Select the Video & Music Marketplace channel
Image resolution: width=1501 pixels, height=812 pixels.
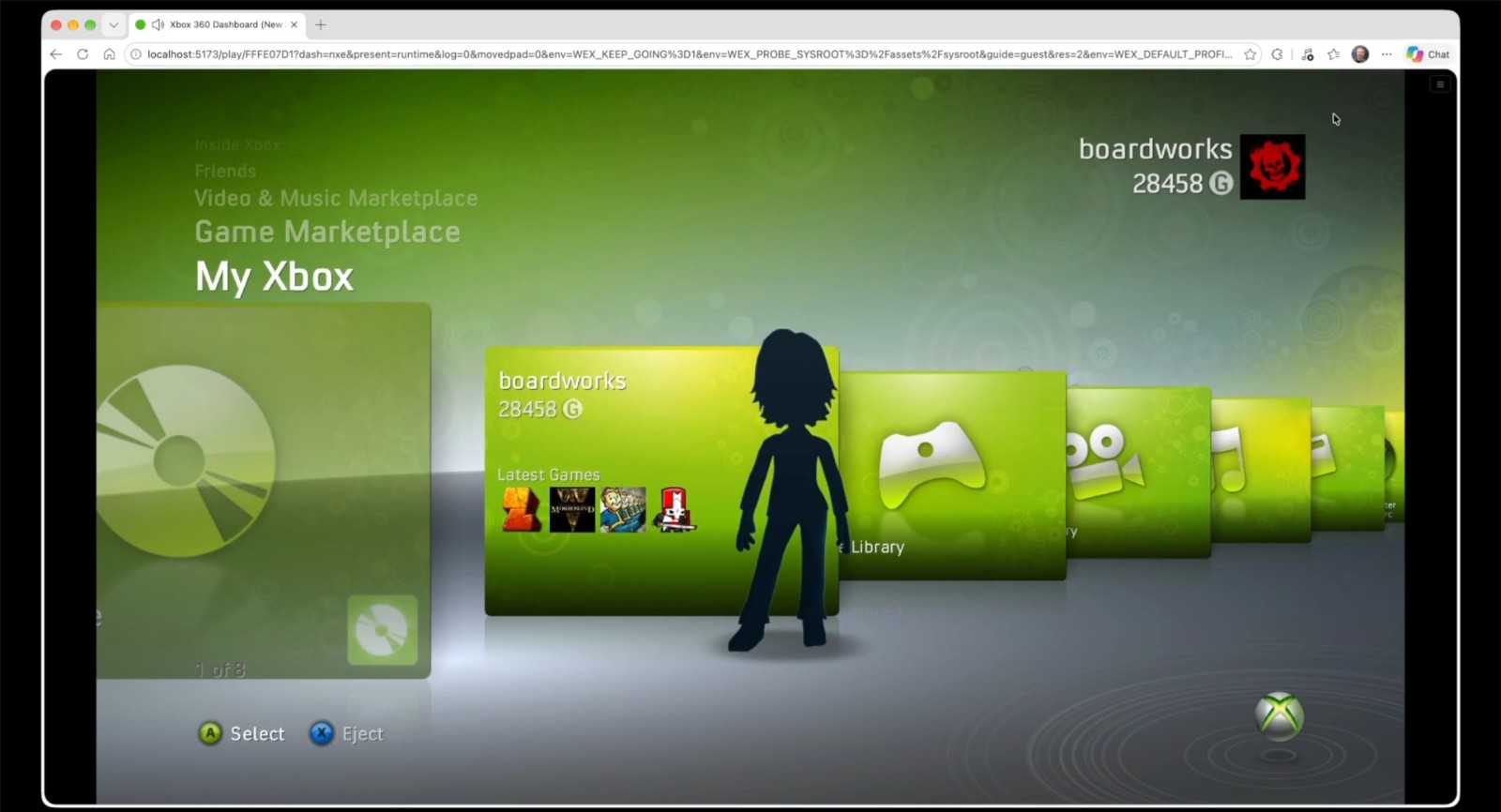336,198
